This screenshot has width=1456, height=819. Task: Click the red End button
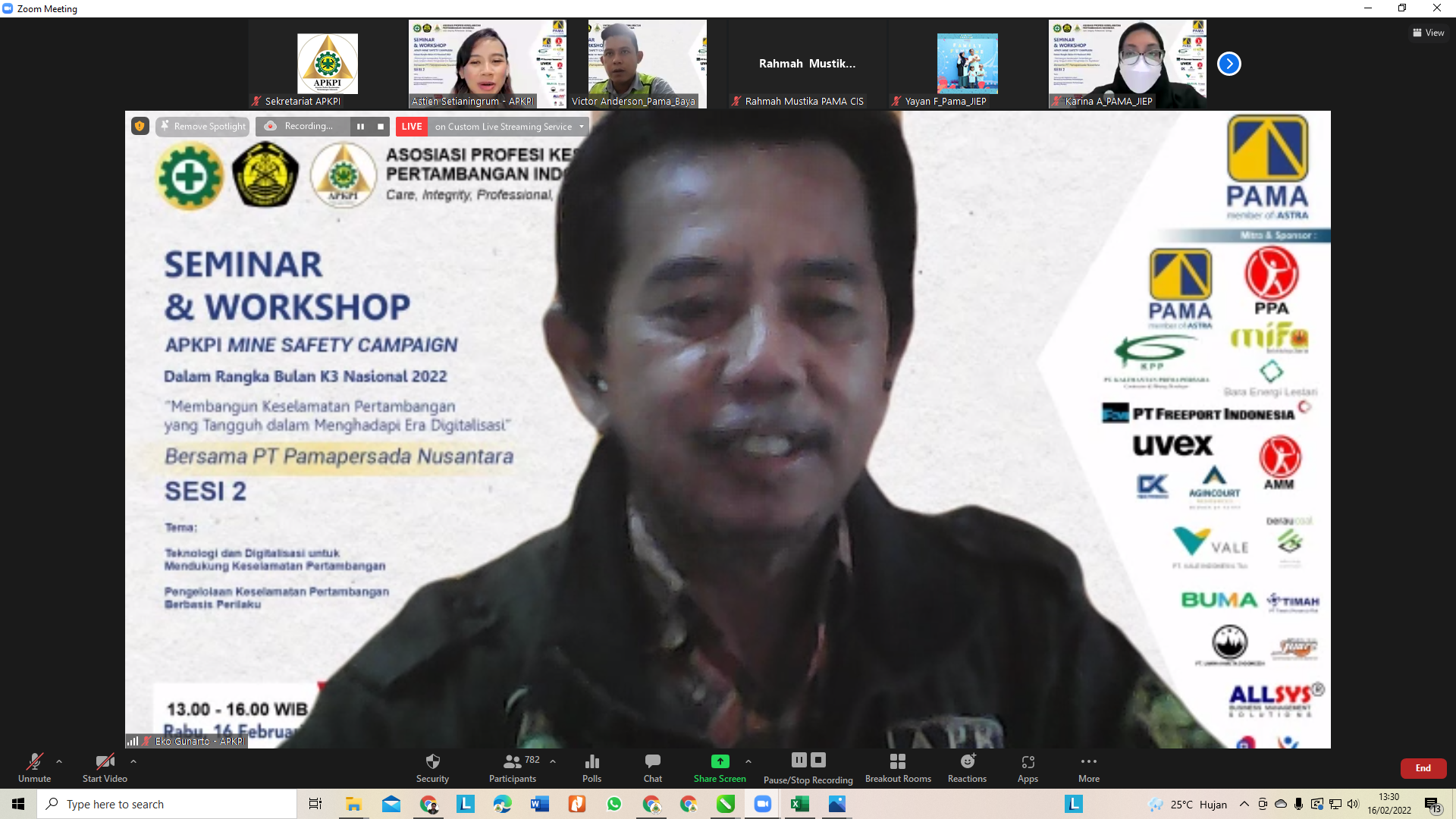click(x=1423, y=768)
